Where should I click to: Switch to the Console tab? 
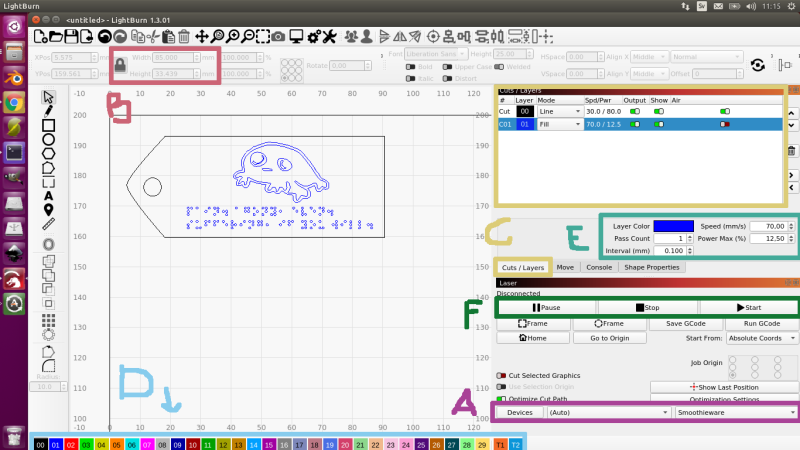point(598,267)
